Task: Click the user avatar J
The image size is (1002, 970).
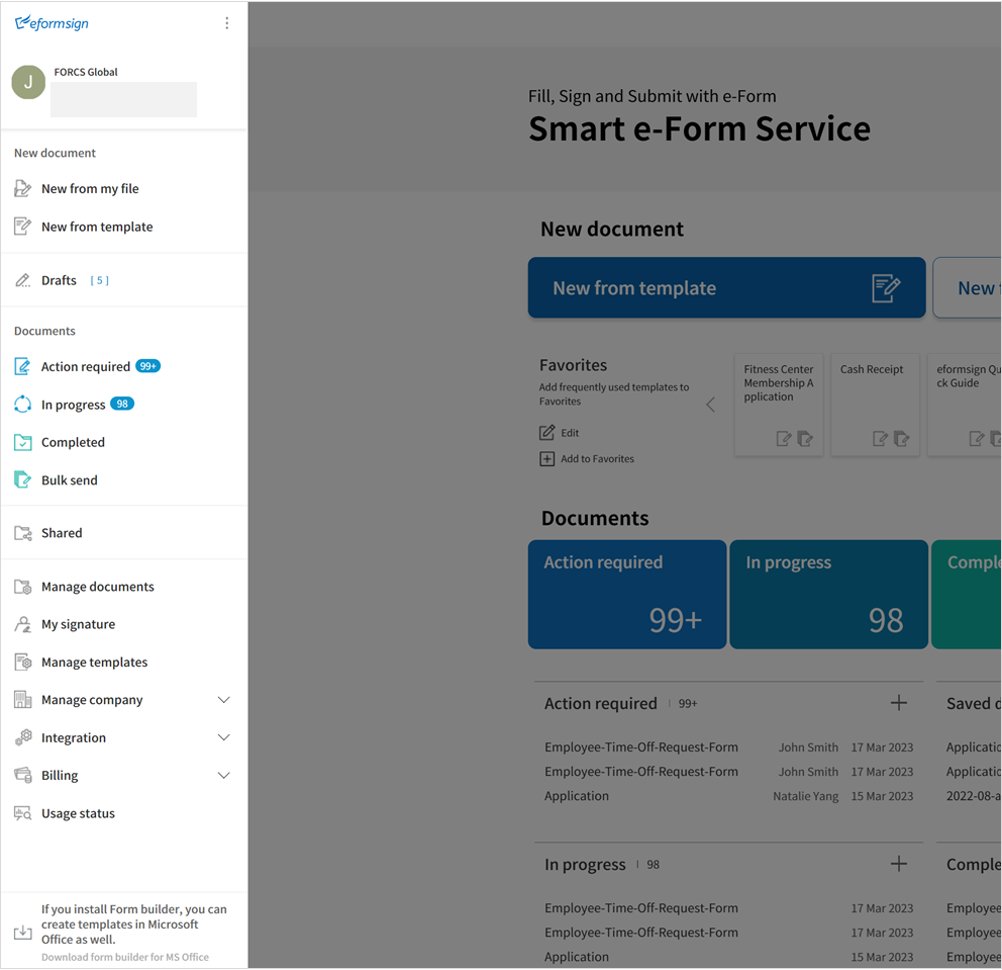Action: pyautogui.click(x=28, y=82)
